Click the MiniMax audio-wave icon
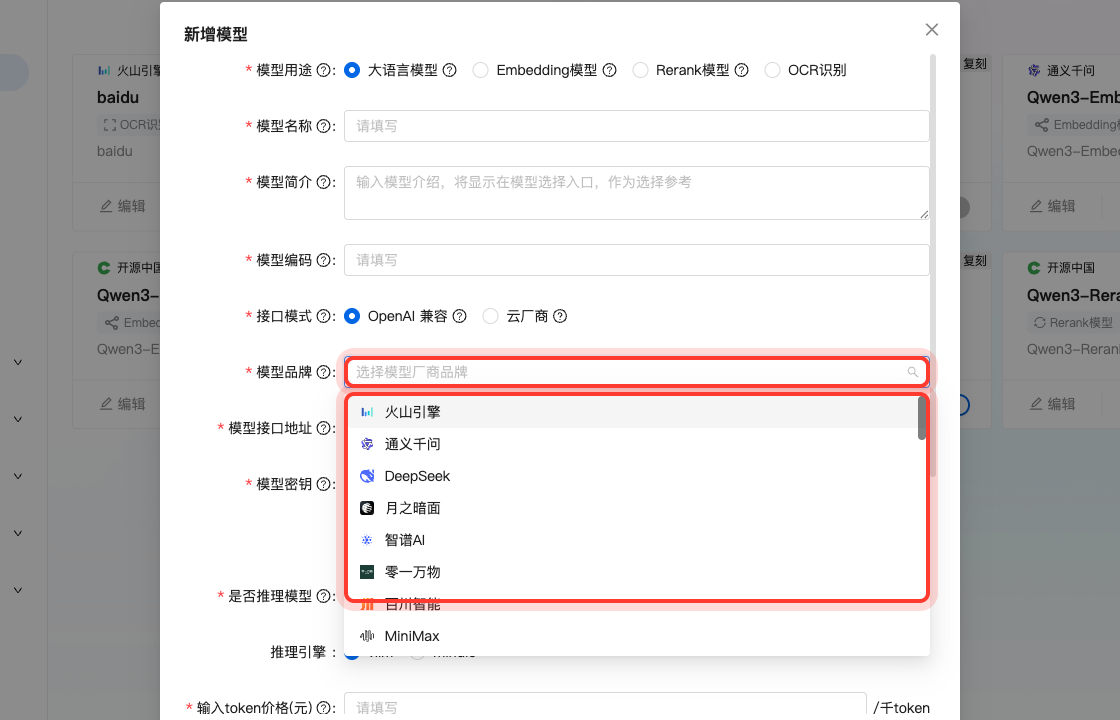 [x=367, y=635]
